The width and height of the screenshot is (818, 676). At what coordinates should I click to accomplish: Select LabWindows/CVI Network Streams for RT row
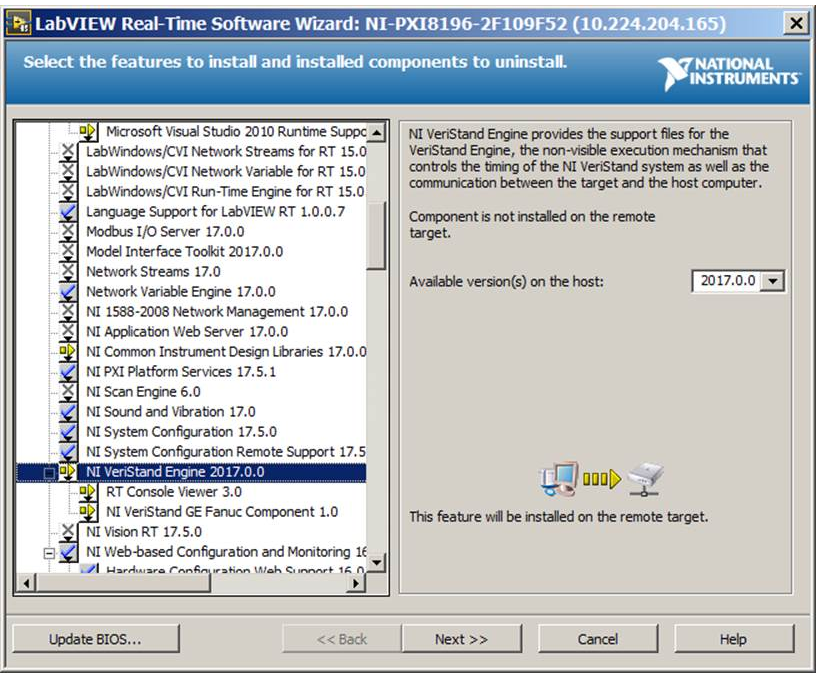[226, 151]
